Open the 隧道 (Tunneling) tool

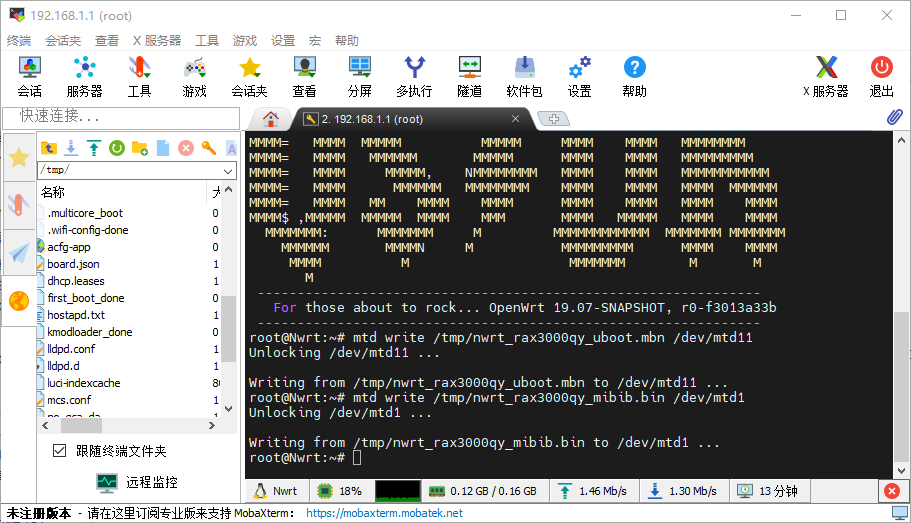(469, 77)
